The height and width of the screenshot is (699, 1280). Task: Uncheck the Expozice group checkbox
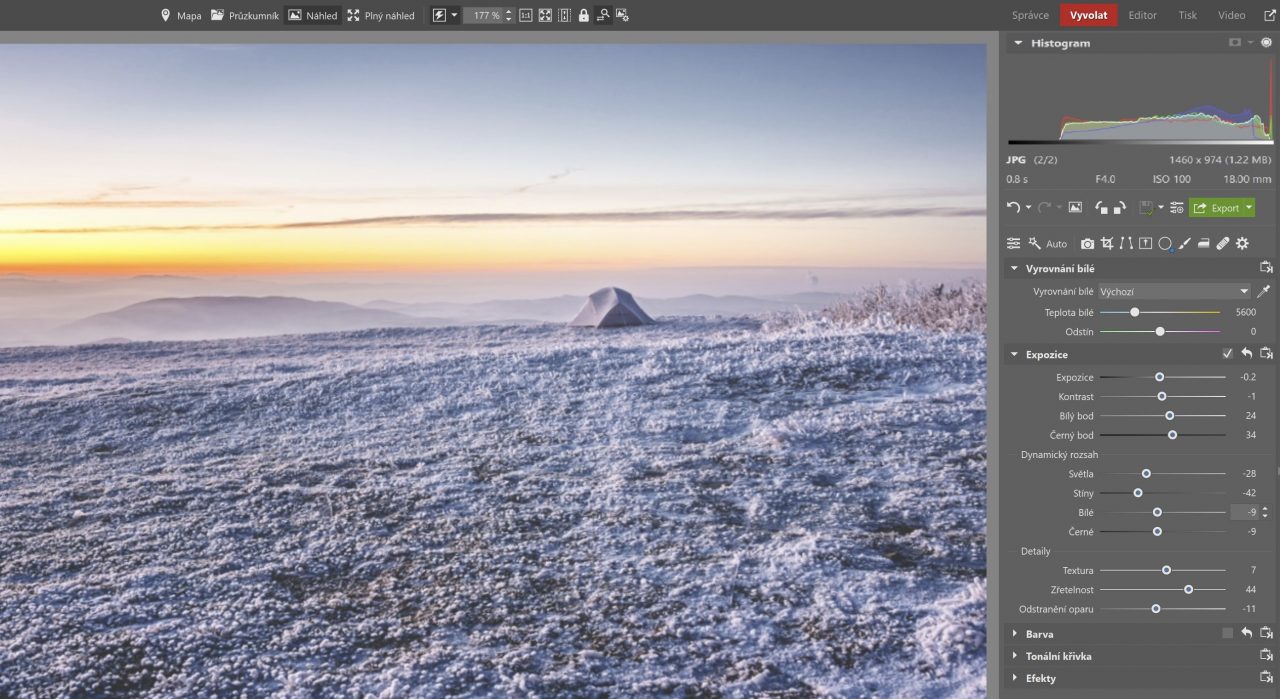coord(1227,354)
